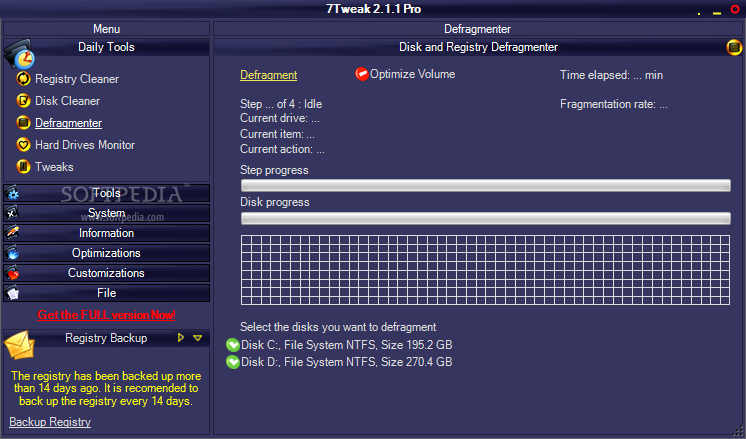
Task: Open the Tools menu section
Action: (106, 193)
